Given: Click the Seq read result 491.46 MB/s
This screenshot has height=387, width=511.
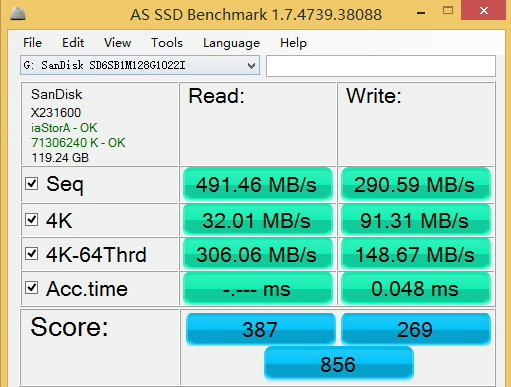Looking at the screenshot, I should click(258, 184).
